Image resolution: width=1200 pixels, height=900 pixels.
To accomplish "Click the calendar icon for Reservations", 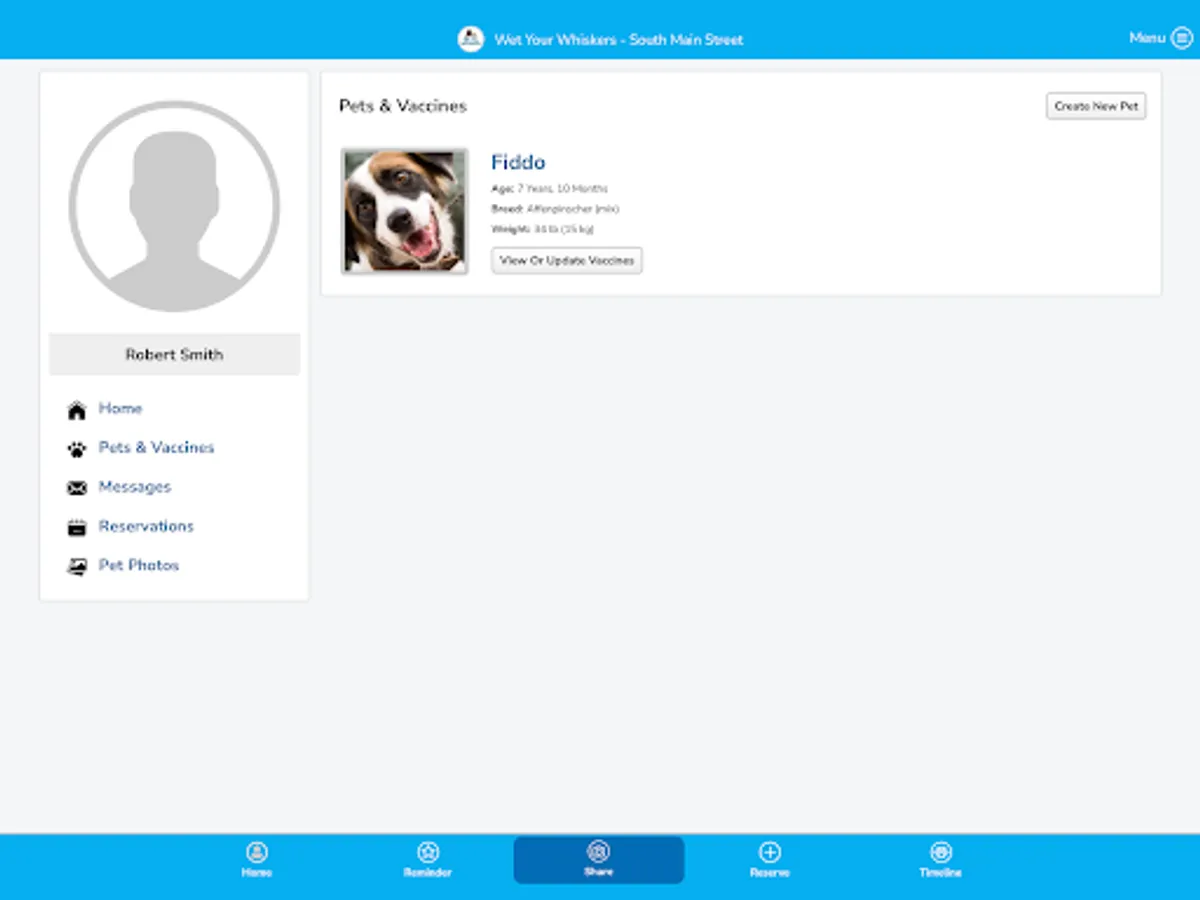I will (x=77, y=527).
